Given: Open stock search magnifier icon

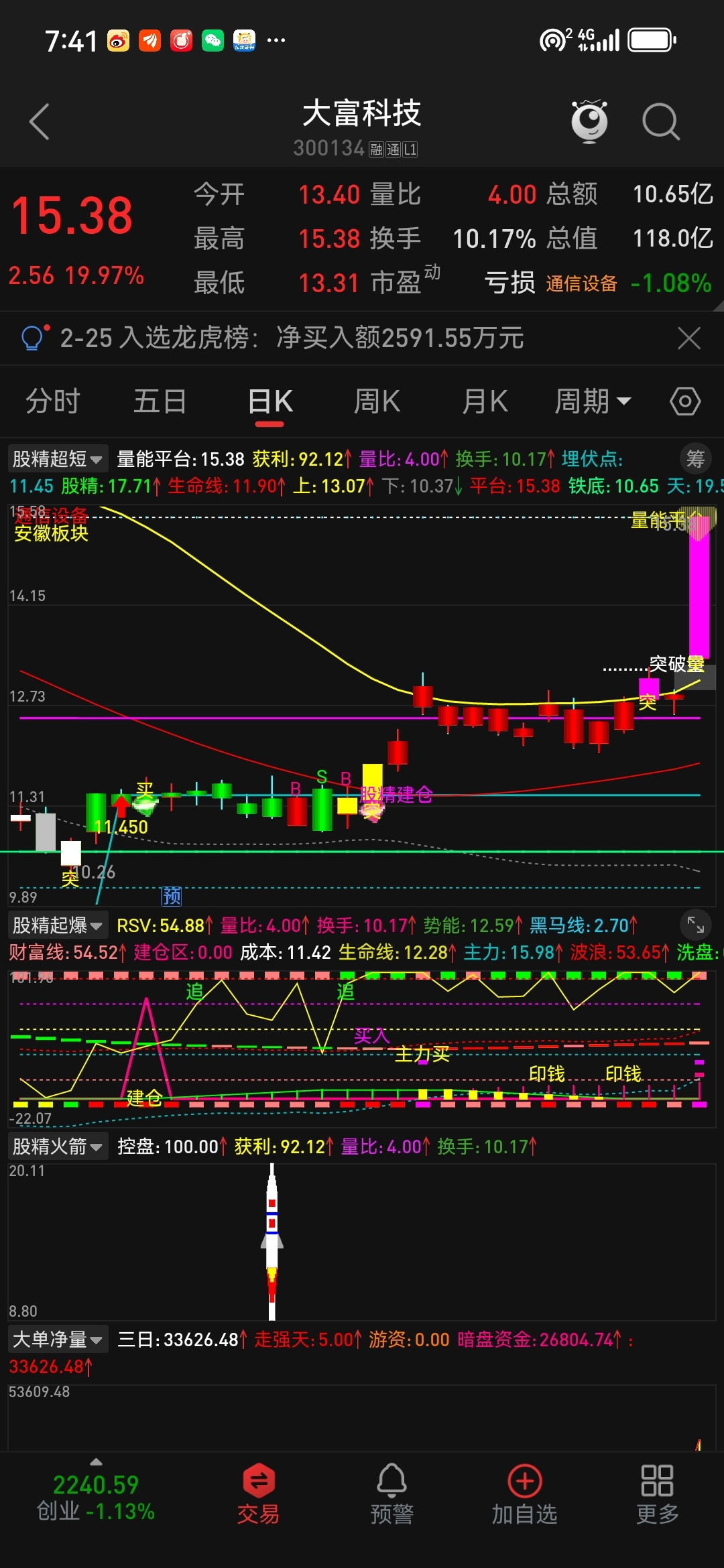Looking at the screenshot, I should (x=661, y=122).
